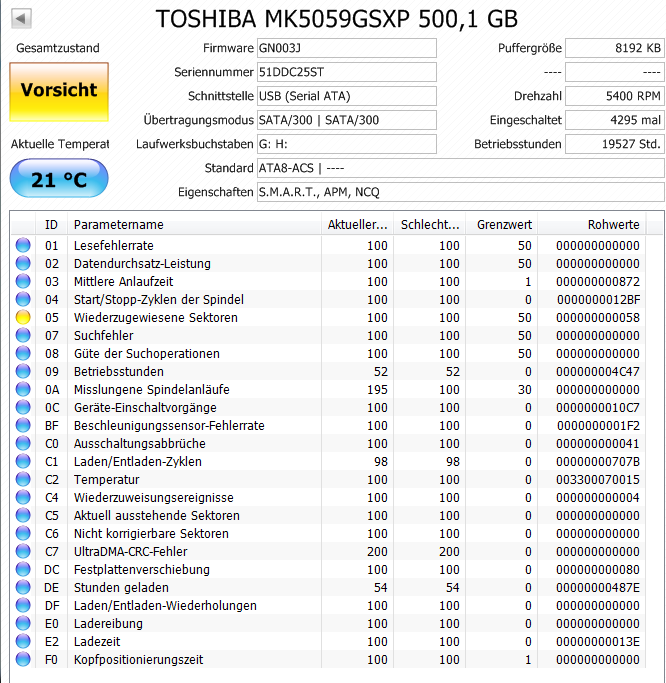Click the Rohwerte column header
666x683 pixels.
click(x=592, y=225)
